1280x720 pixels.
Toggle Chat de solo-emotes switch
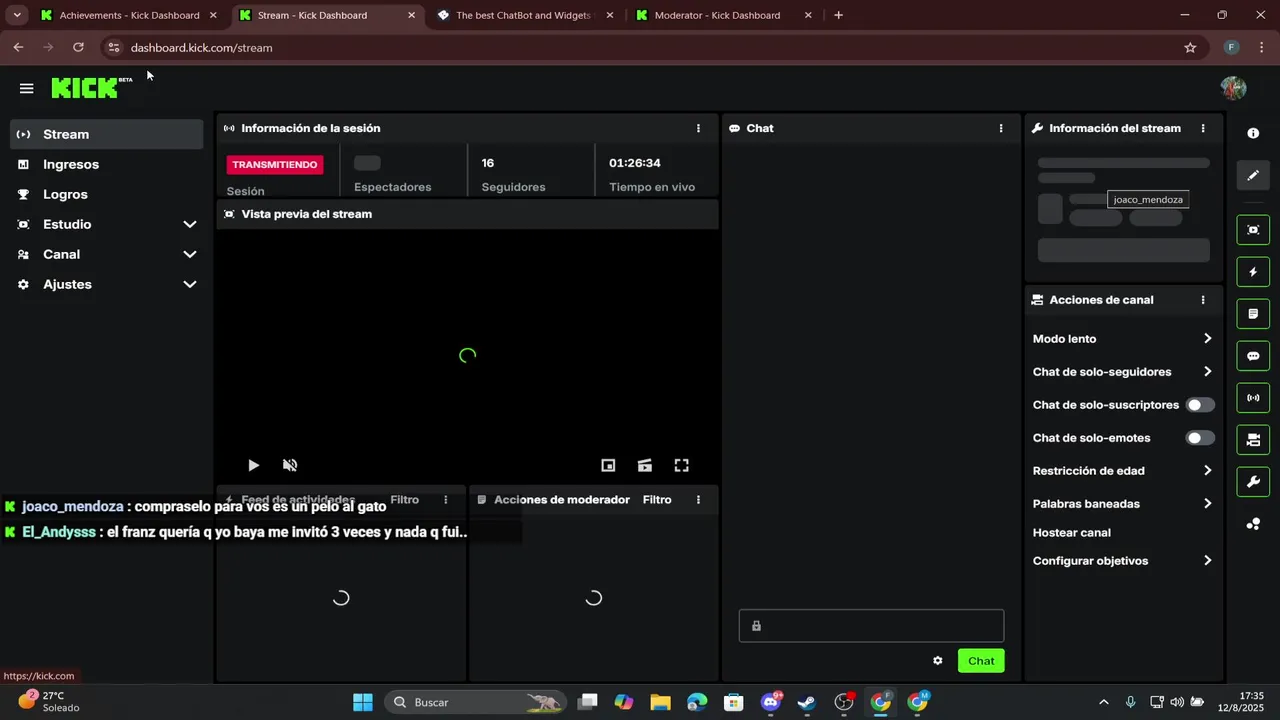[1200, 438]
